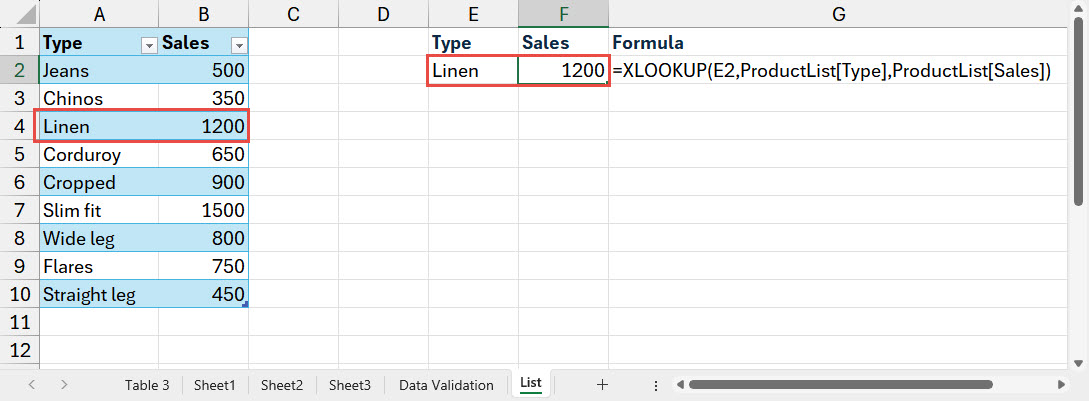This screenshot has width=1089, height=401.
Task: Click the horizontal scrollbar left arrow
Action: coord(680,385)
